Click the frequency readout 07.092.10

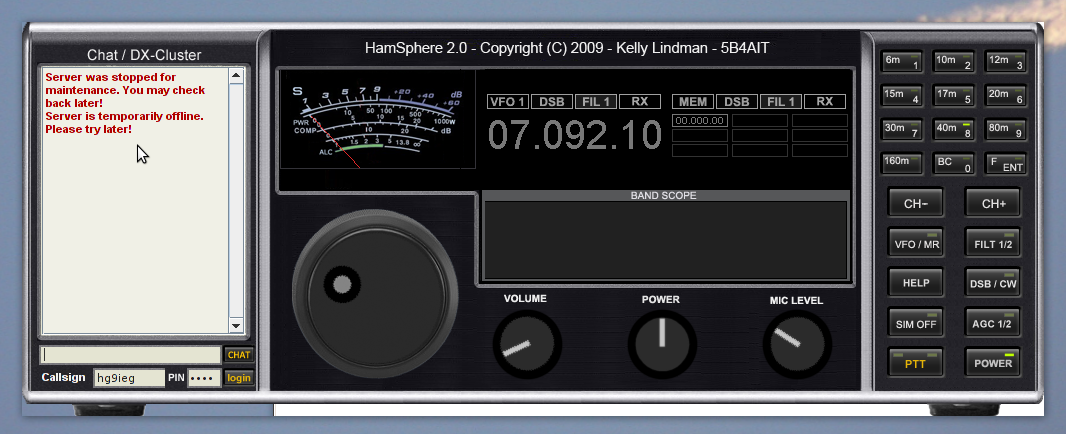pyautogui.click(x=574, y=135)
